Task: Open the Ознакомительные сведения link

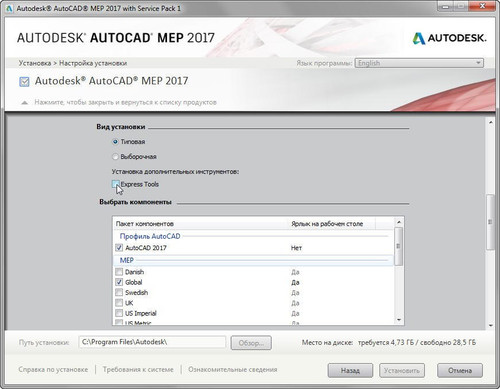Action: (233, 369)
